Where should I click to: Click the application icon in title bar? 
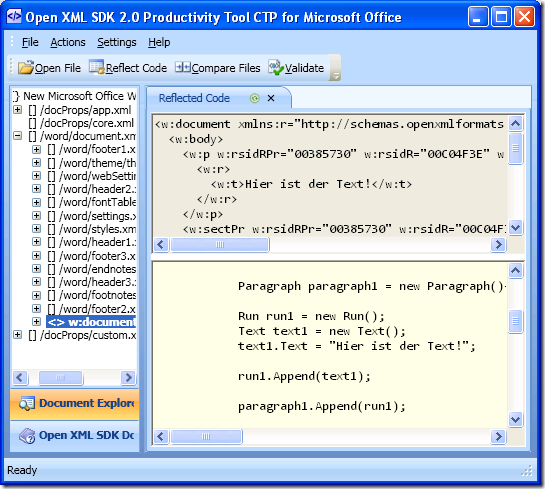(14, 16)
